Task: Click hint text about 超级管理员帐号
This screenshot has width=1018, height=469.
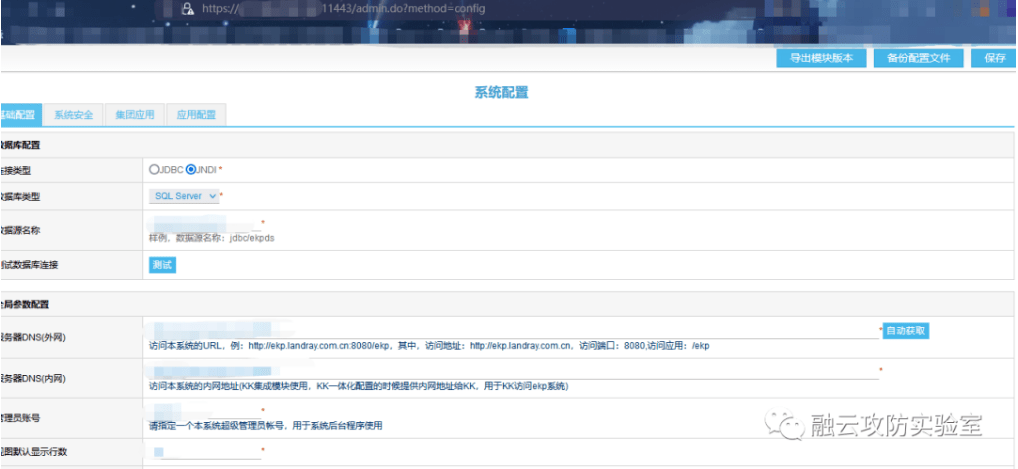Action: point(266,426)
